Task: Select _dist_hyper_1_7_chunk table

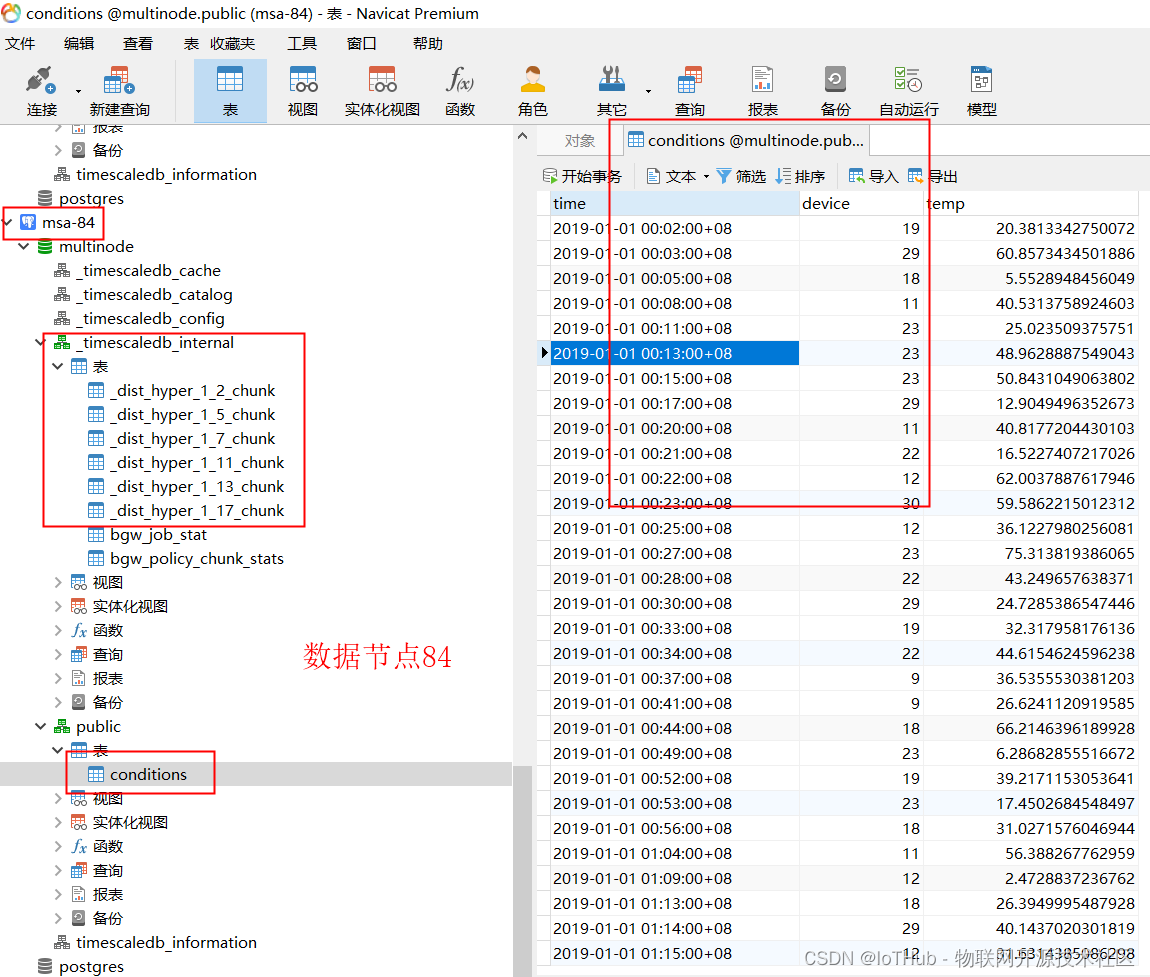Action: [x=192, y=439]
